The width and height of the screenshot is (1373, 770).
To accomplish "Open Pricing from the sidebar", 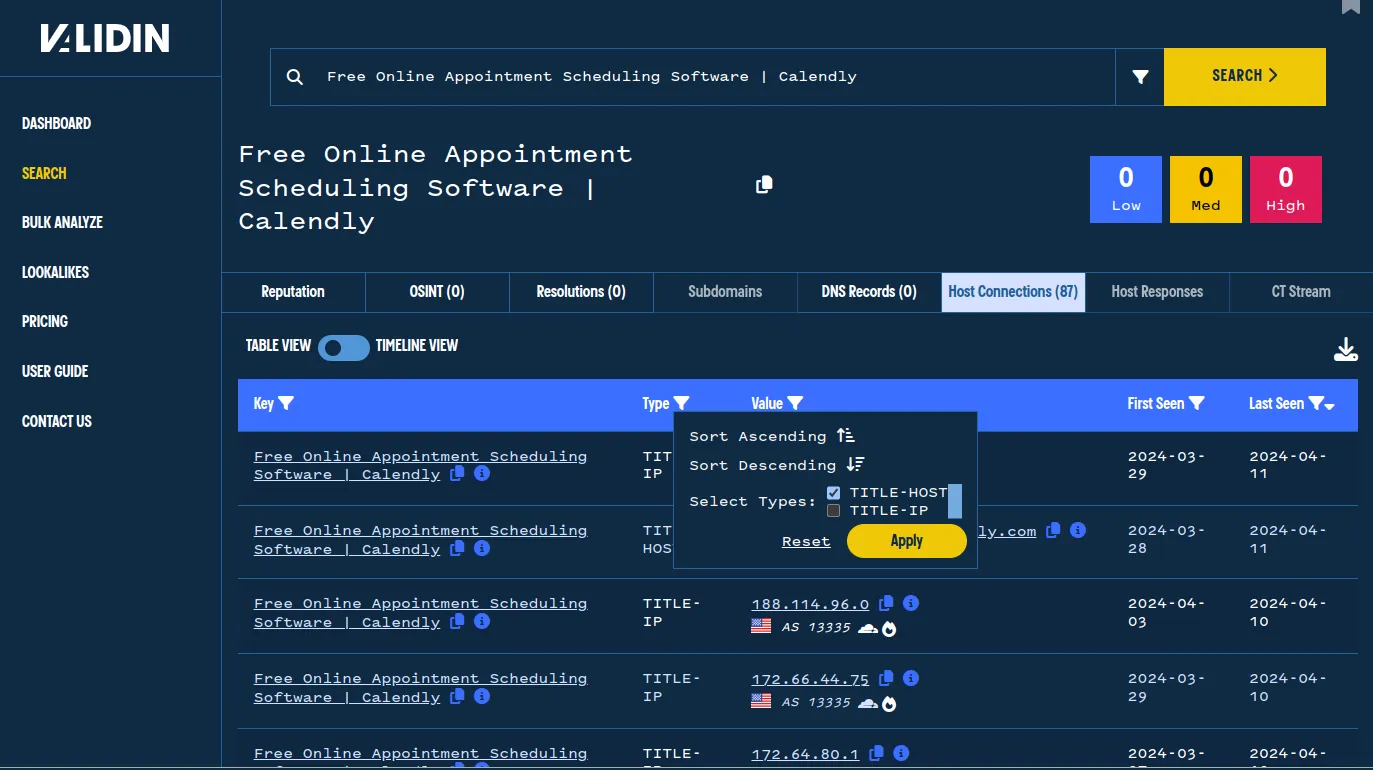I will pos(45,321).
